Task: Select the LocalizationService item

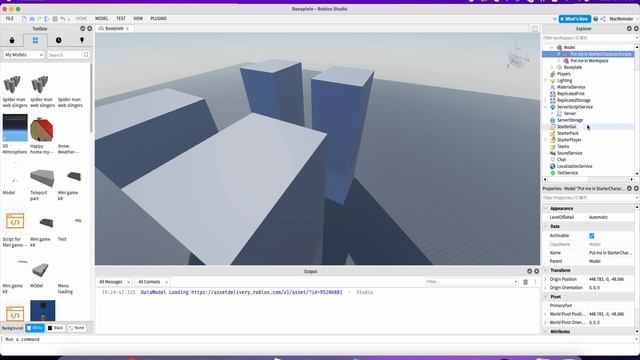Action: (x=574, y=167)
